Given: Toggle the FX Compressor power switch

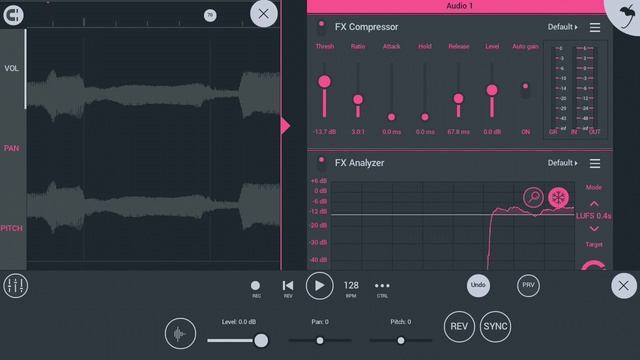Looking at the screenshot, I should (x=322, y=27).
